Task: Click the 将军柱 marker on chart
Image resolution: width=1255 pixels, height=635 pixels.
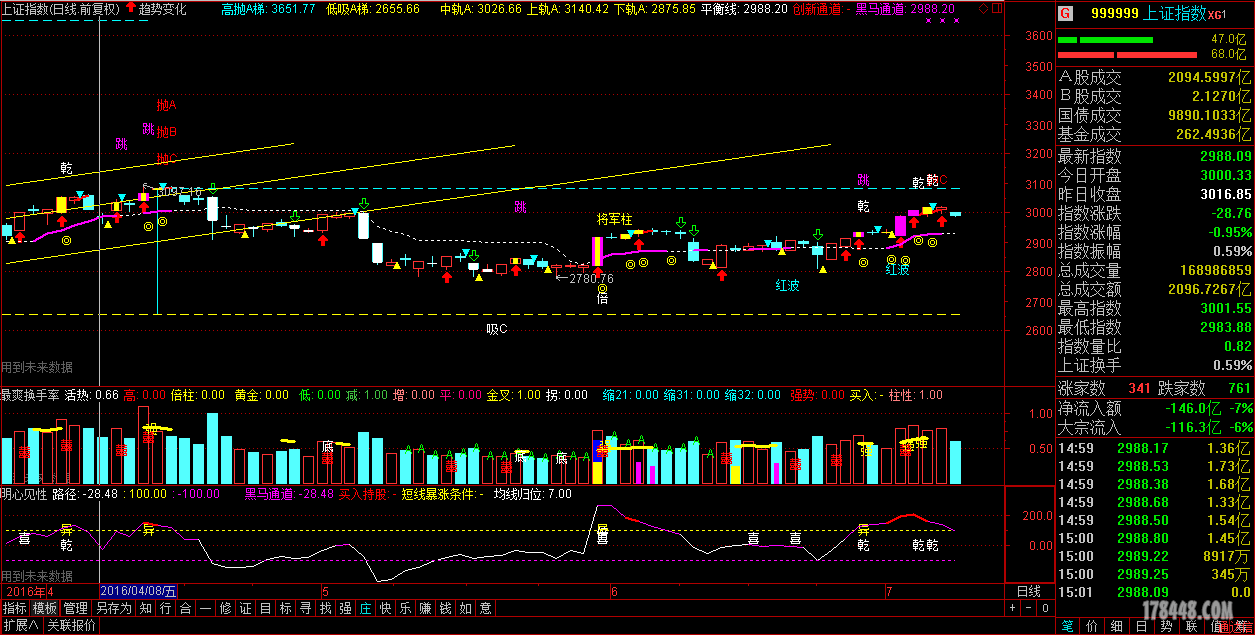Action: pyautogui.click(x=614, y=219)
